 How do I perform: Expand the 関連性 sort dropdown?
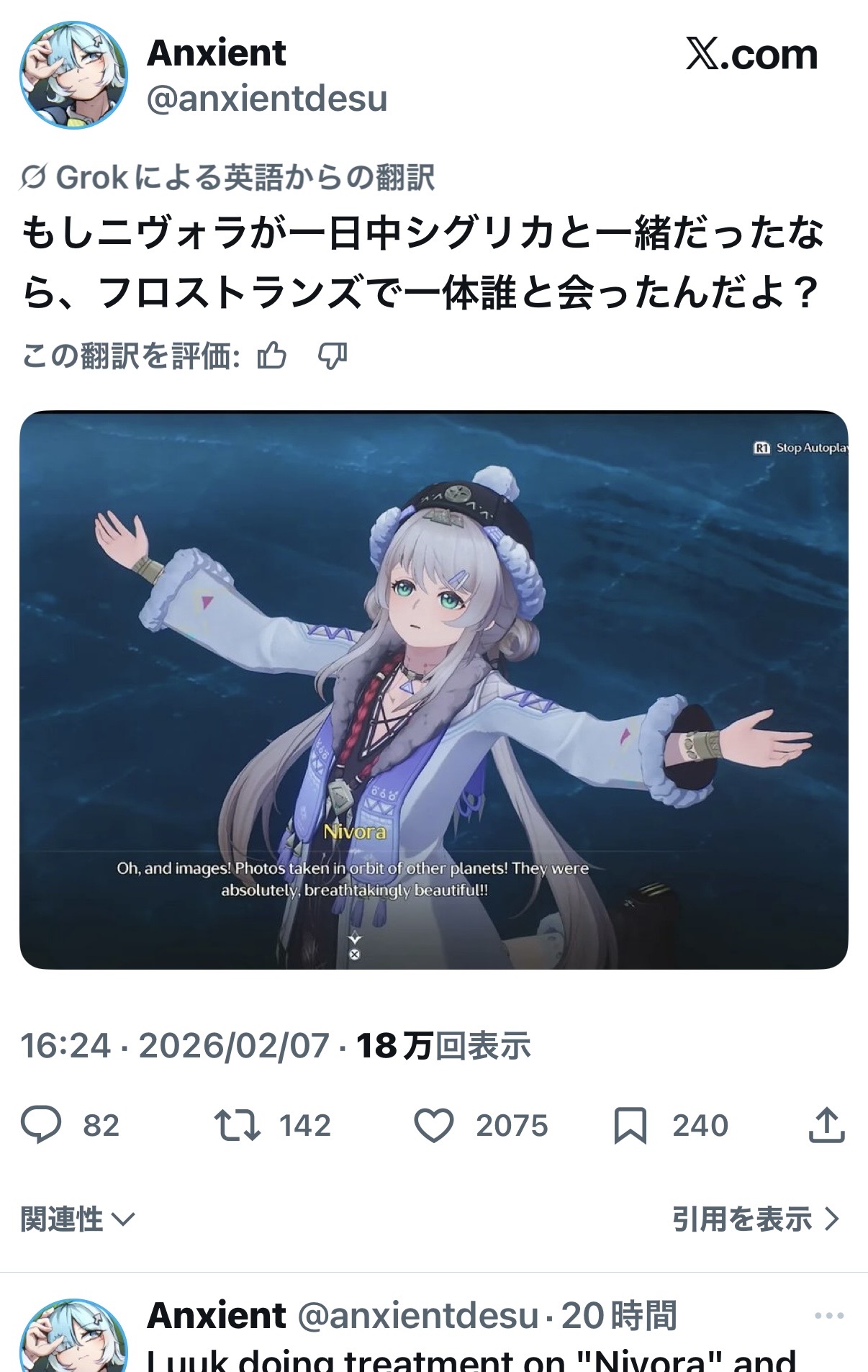tap(77, 1219)
